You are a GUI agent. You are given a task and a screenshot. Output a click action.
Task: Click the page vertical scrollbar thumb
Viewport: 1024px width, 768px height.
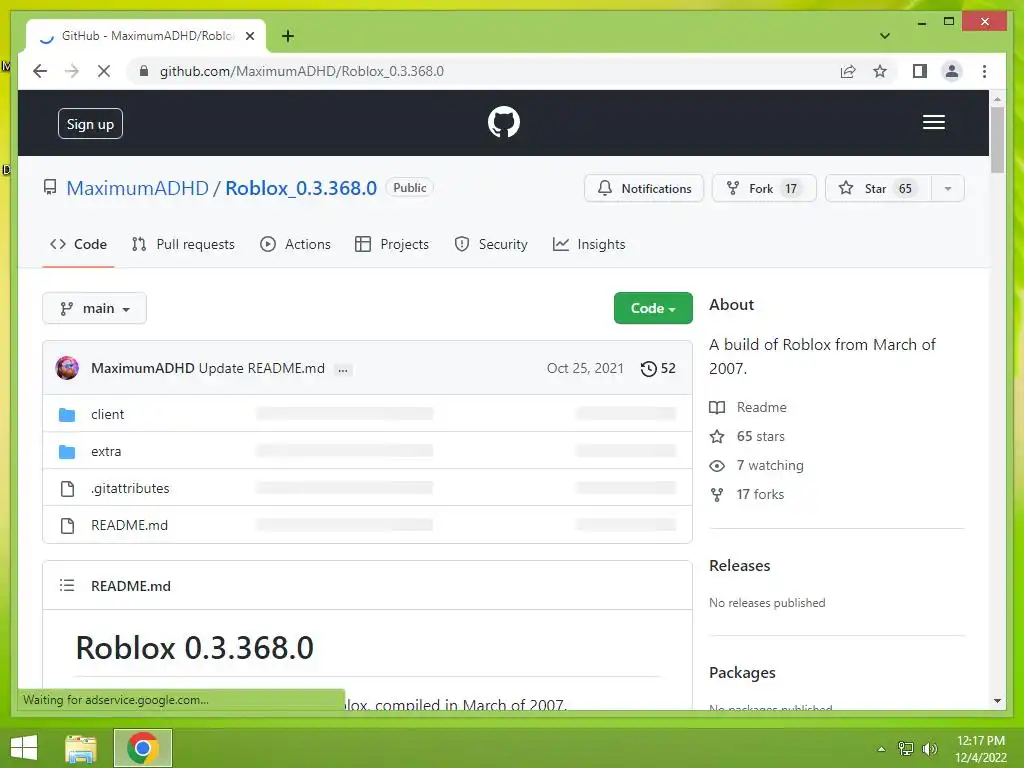click(x=997, y=140)
